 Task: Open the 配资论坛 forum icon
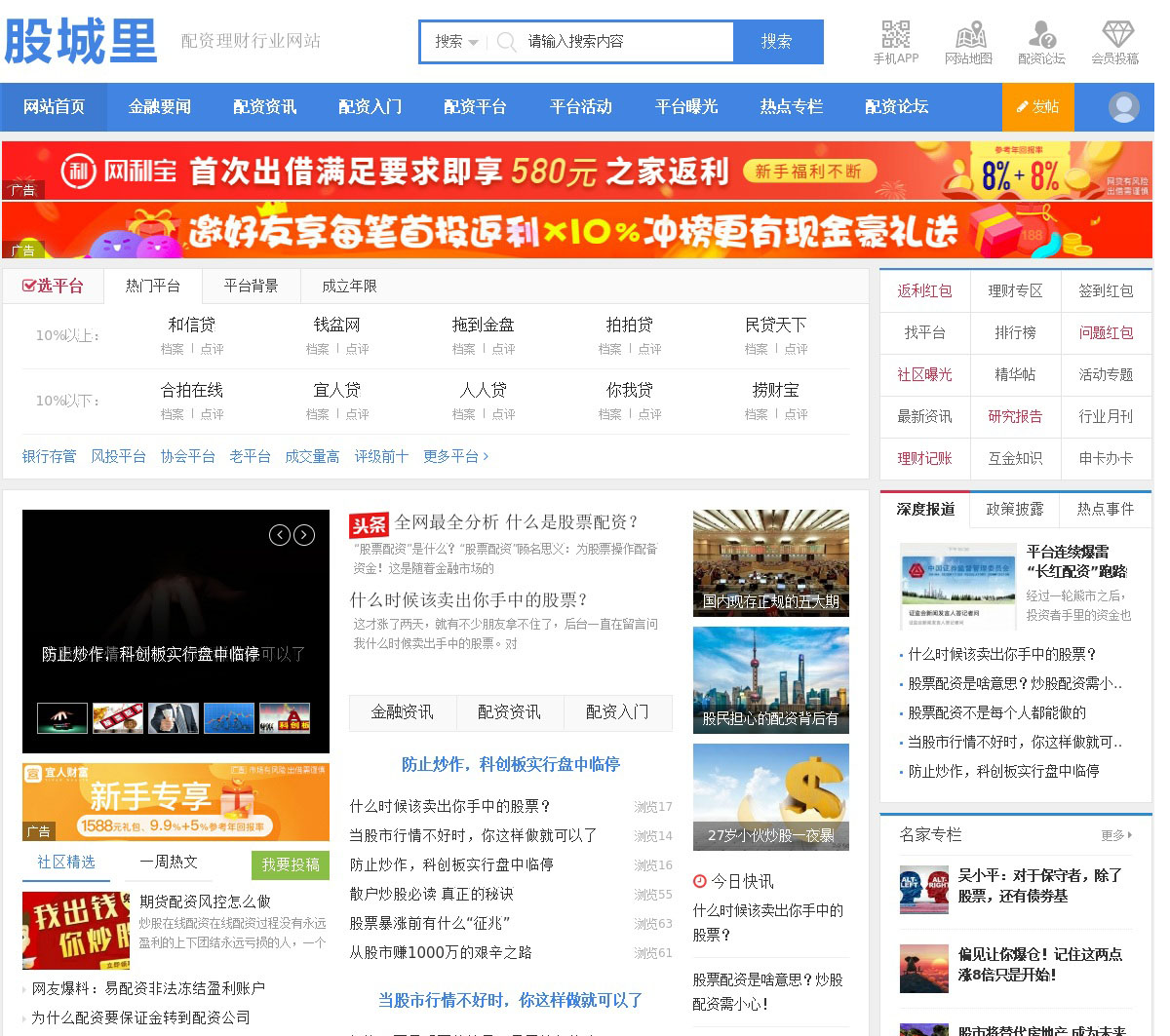(1041, 35)
